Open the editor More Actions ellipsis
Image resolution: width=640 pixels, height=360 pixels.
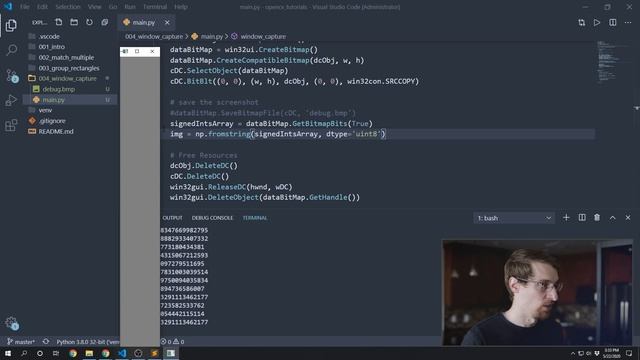tap(628, 22)
